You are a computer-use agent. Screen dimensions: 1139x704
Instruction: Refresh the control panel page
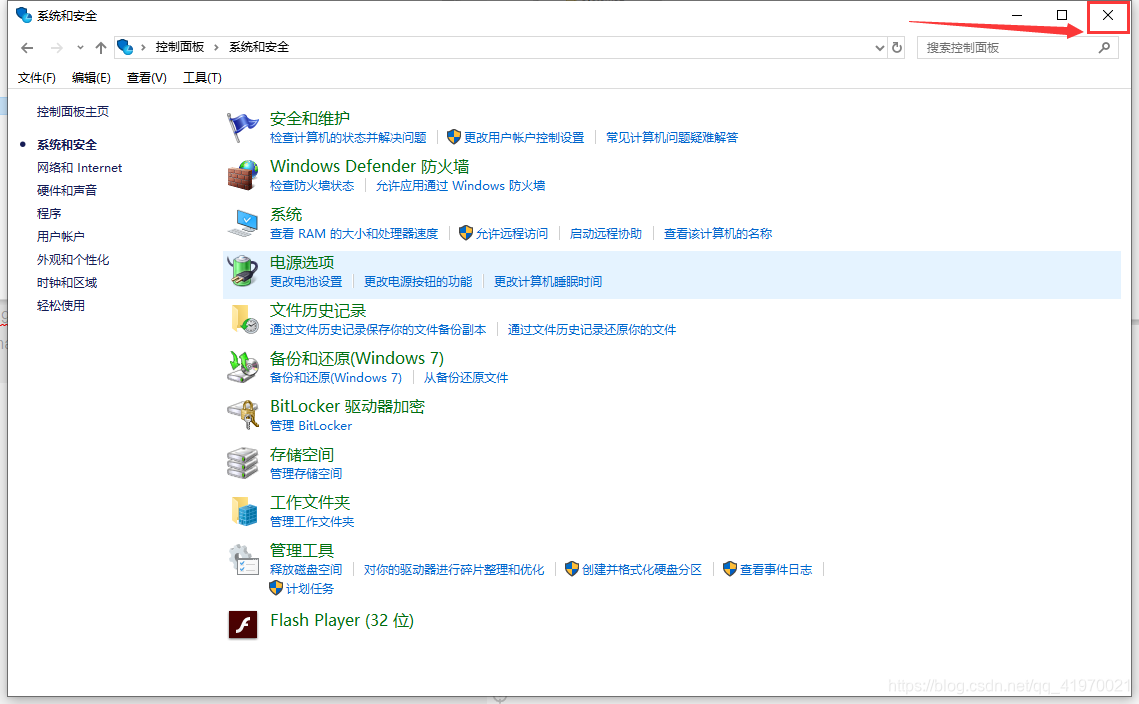click(897, 47)
